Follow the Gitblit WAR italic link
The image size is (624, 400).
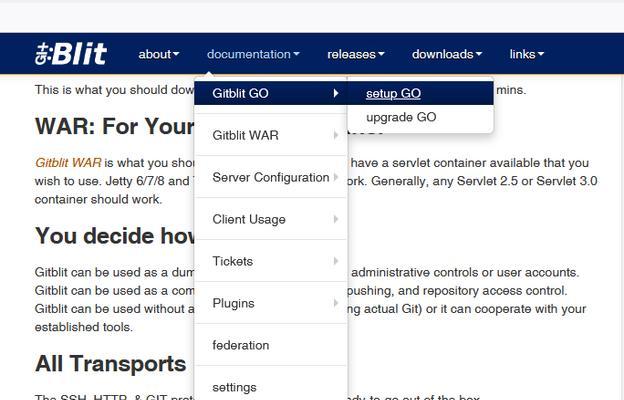click(68, 163)
